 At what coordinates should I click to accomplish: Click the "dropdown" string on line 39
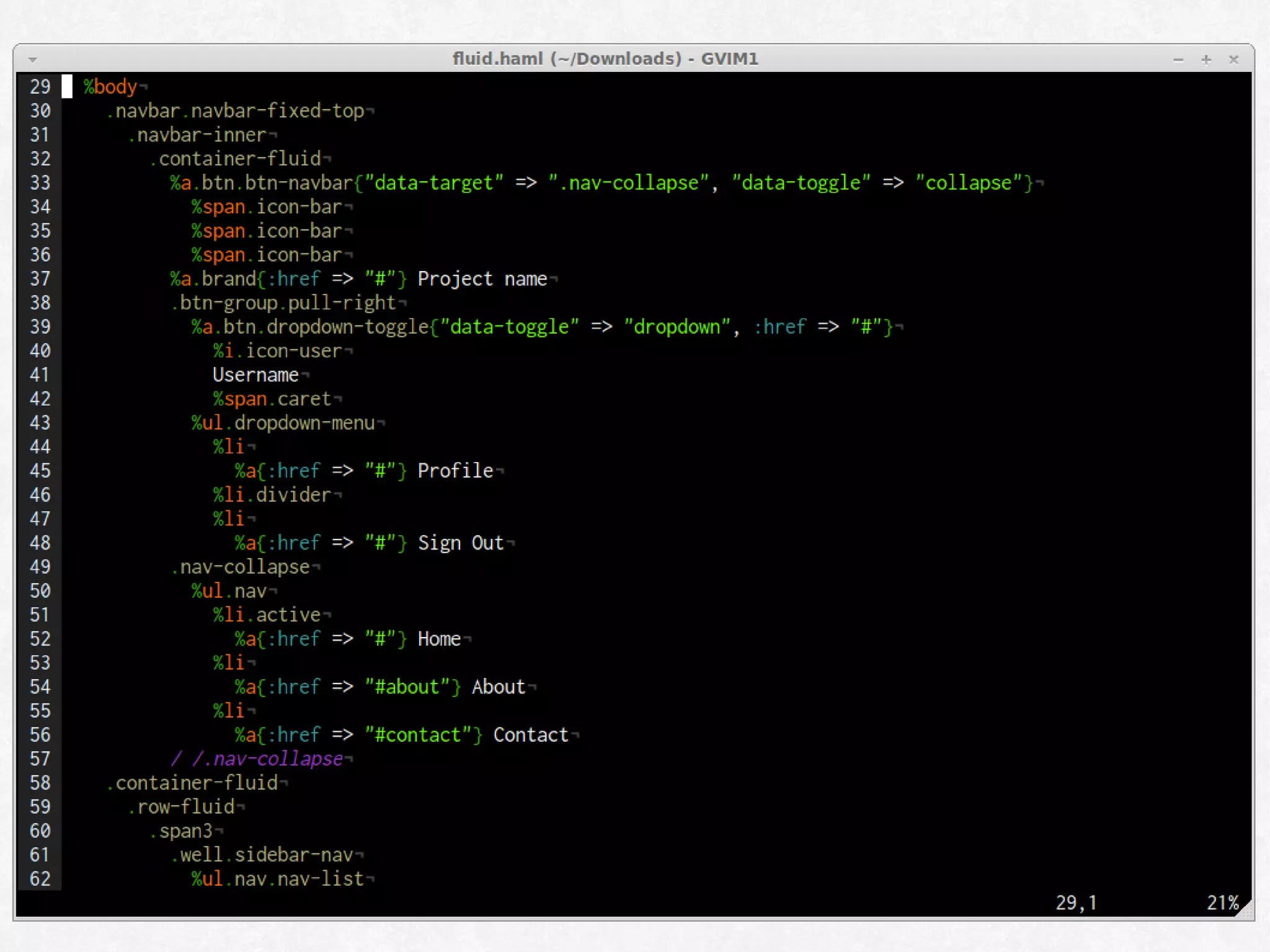pos(677,327)
